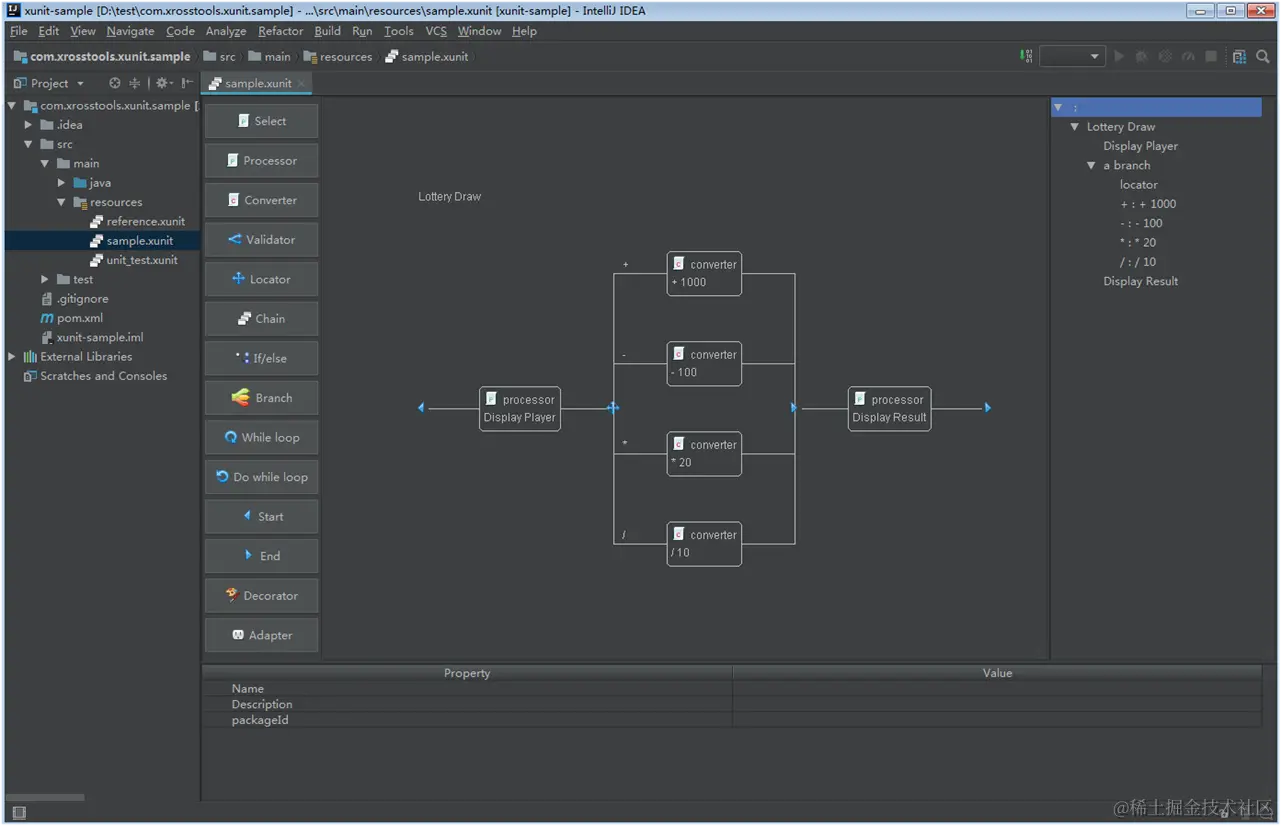Click the Display Player processor node

coord(519,409)
